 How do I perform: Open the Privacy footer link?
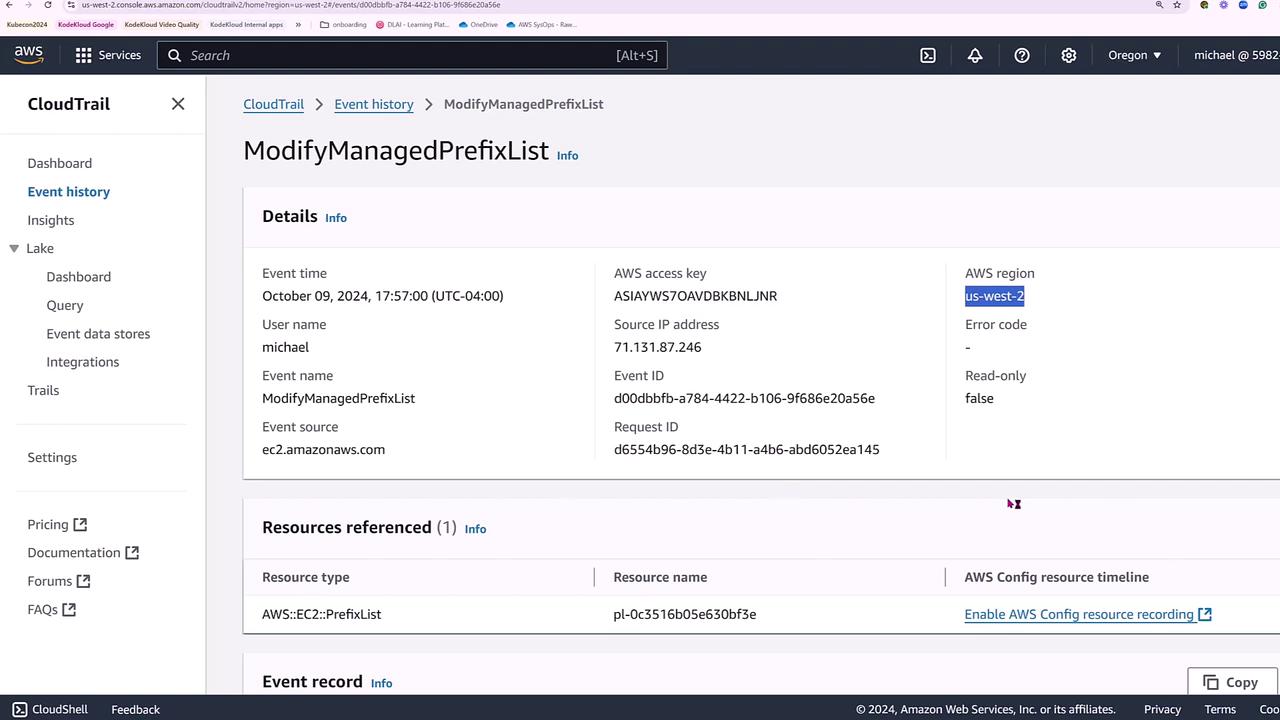point(1162,709)
